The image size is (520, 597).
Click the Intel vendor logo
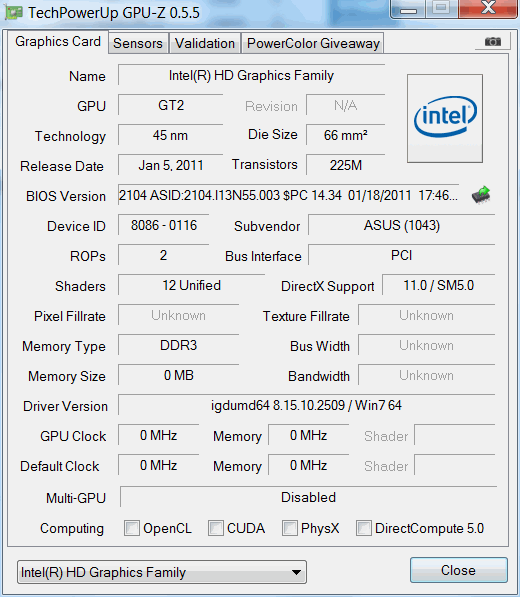click(x=445, y=118)
